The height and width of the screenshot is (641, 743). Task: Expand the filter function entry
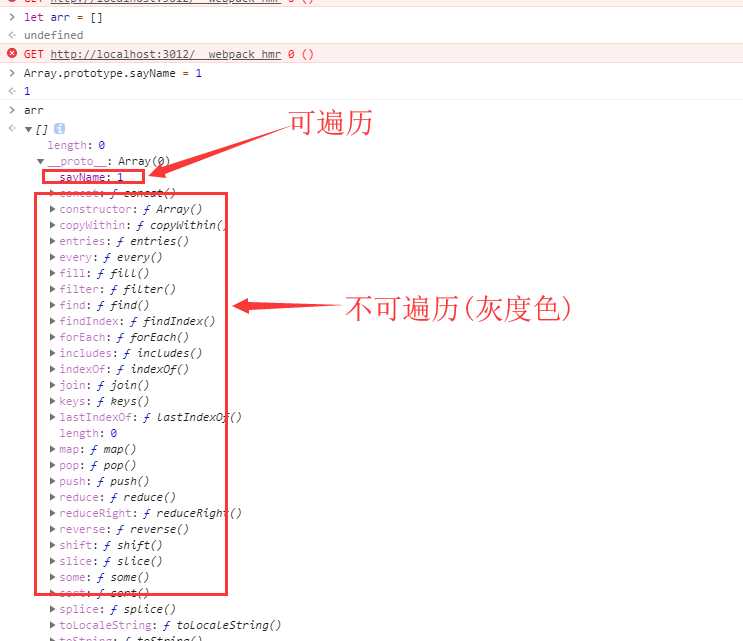tap(53, 289)
